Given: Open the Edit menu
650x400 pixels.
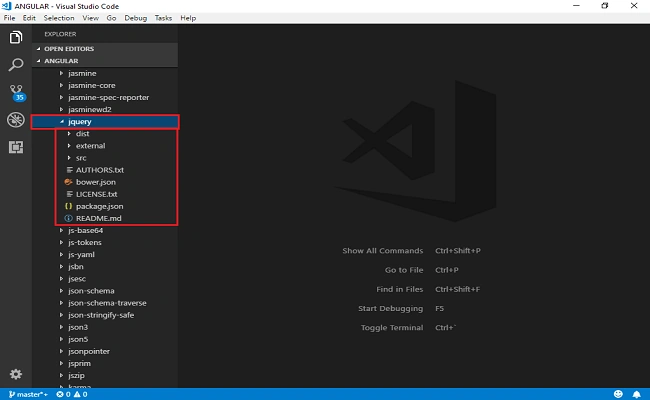Looking at the screenshot, I should [29, 18].
